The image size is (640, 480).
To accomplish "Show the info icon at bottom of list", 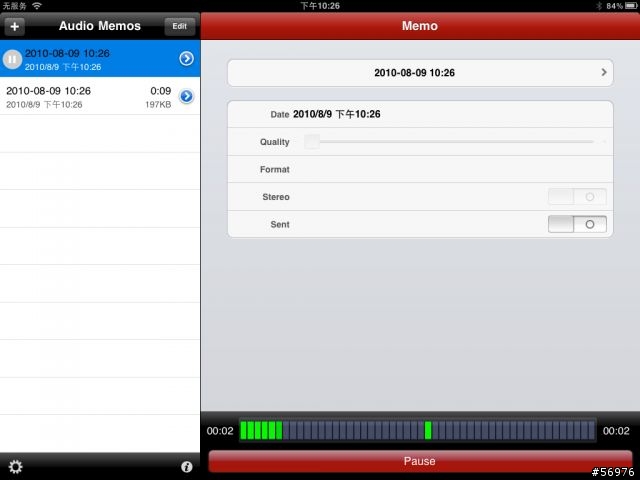I will (x=187, y=467).
